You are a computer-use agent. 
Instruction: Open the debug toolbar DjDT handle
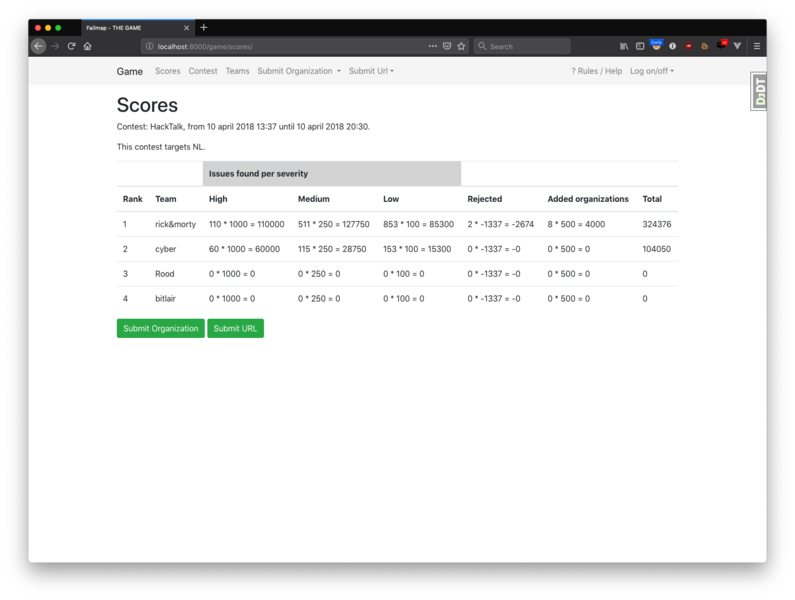click(x=758, y=91)
